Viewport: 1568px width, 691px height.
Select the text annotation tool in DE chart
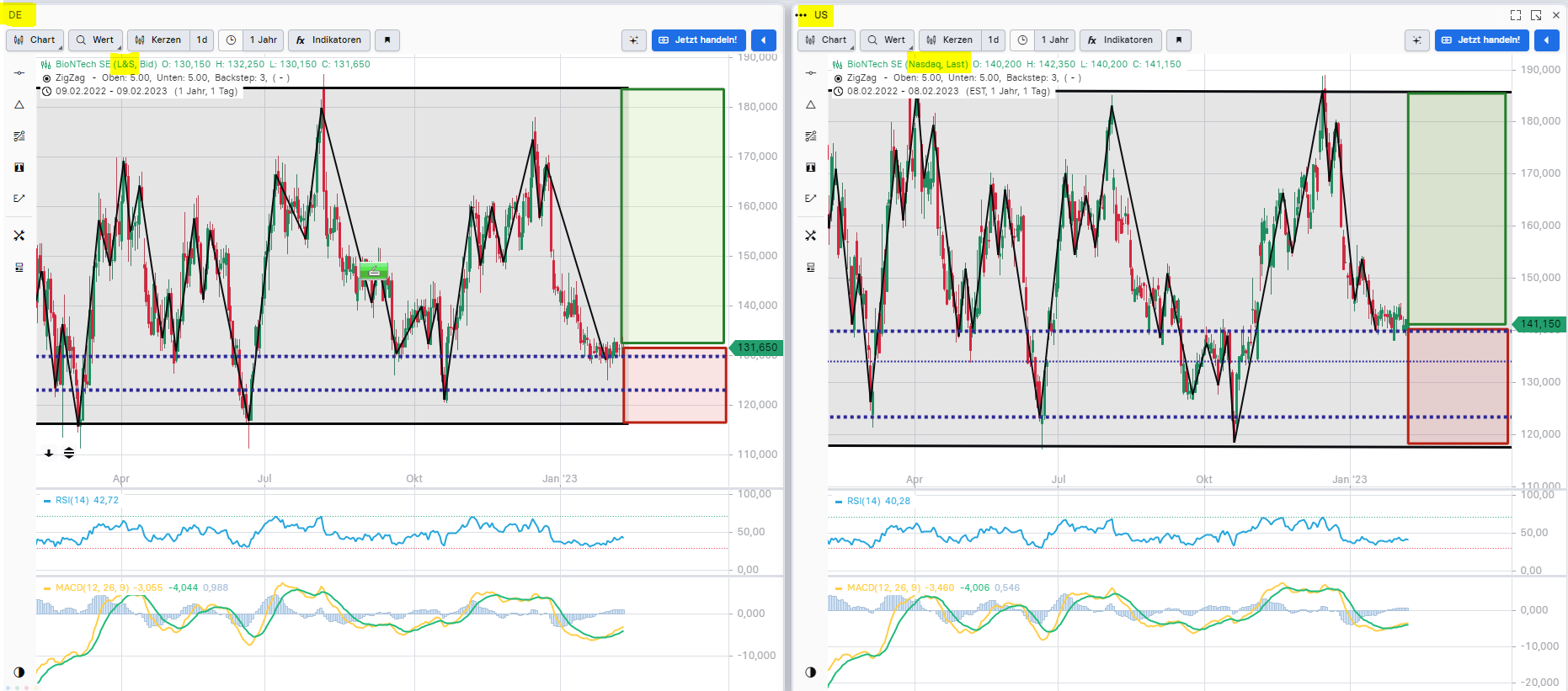(19, 167)
